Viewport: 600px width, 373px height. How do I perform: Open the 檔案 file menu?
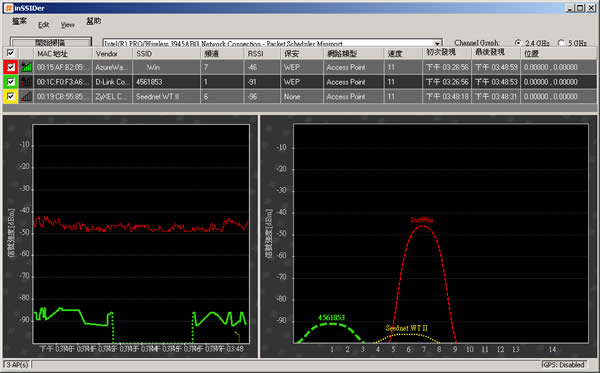click(19, 21)
